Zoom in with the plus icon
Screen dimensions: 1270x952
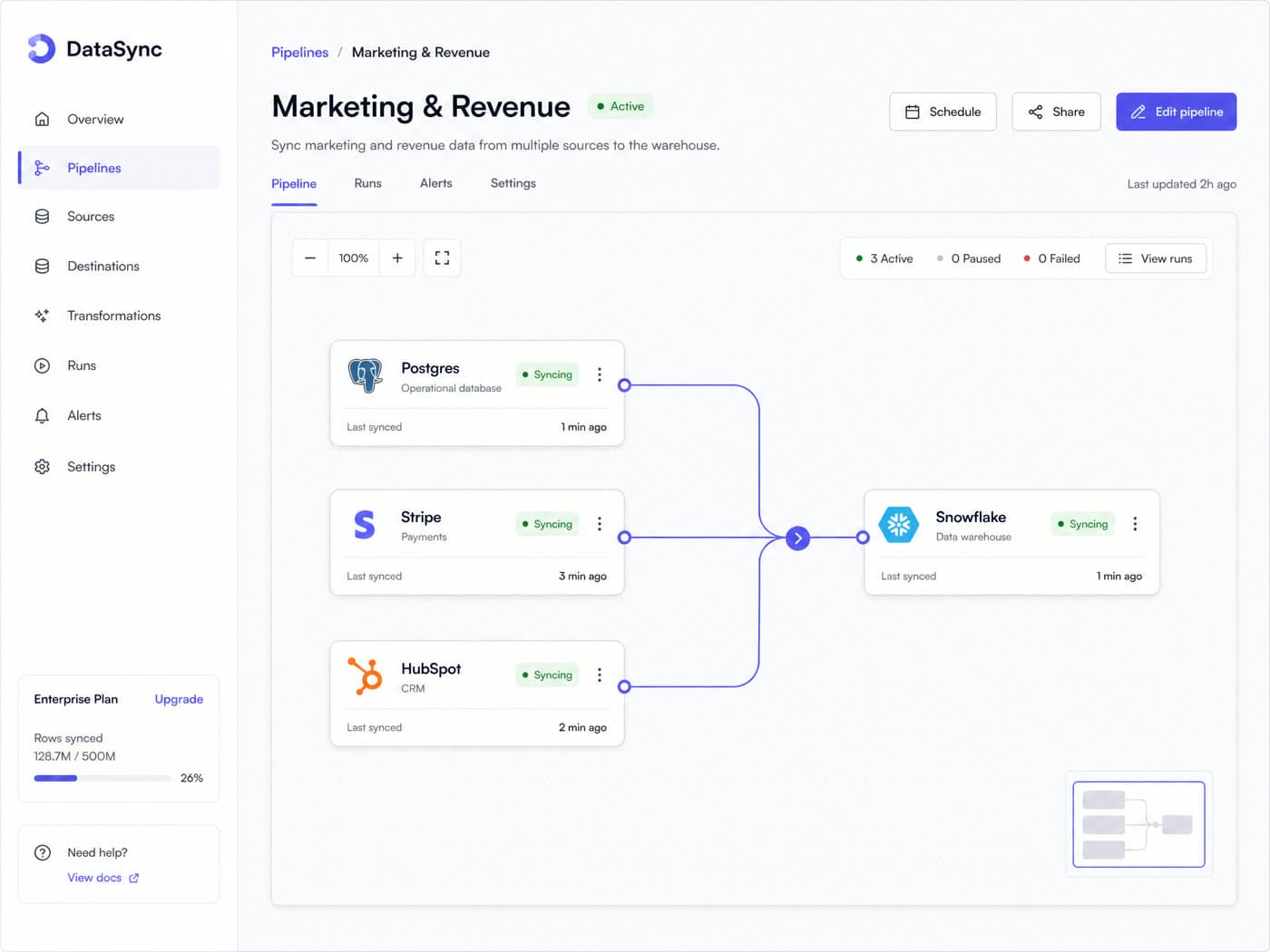[397, 258]
